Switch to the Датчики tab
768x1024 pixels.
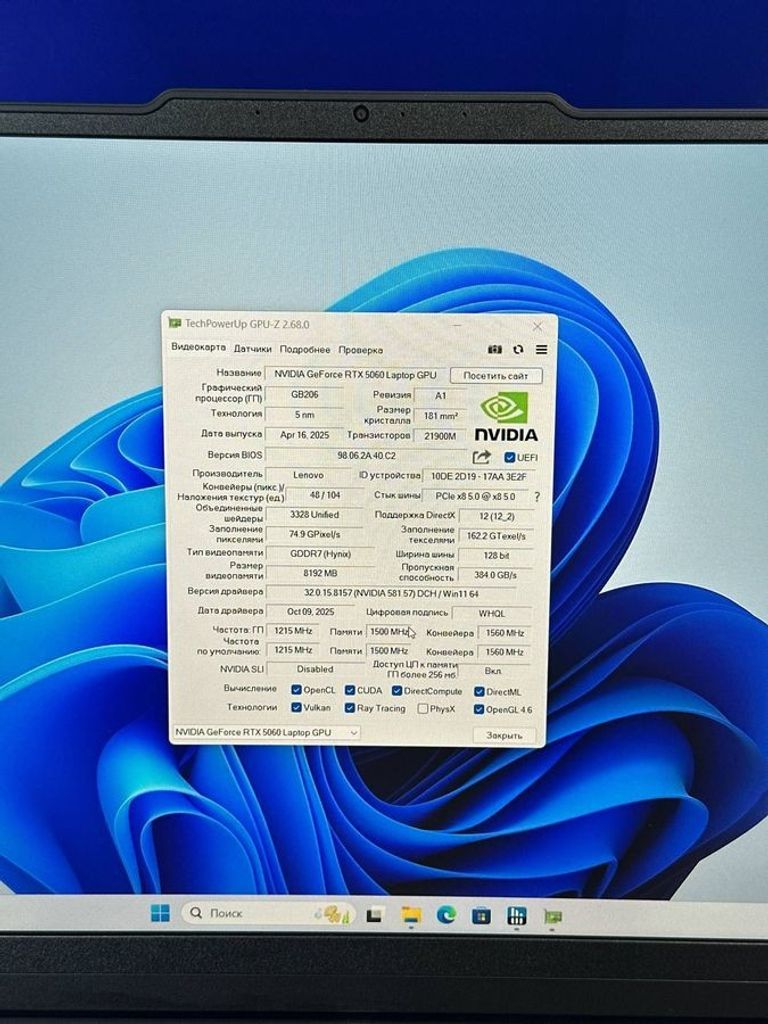pos(253,349)
